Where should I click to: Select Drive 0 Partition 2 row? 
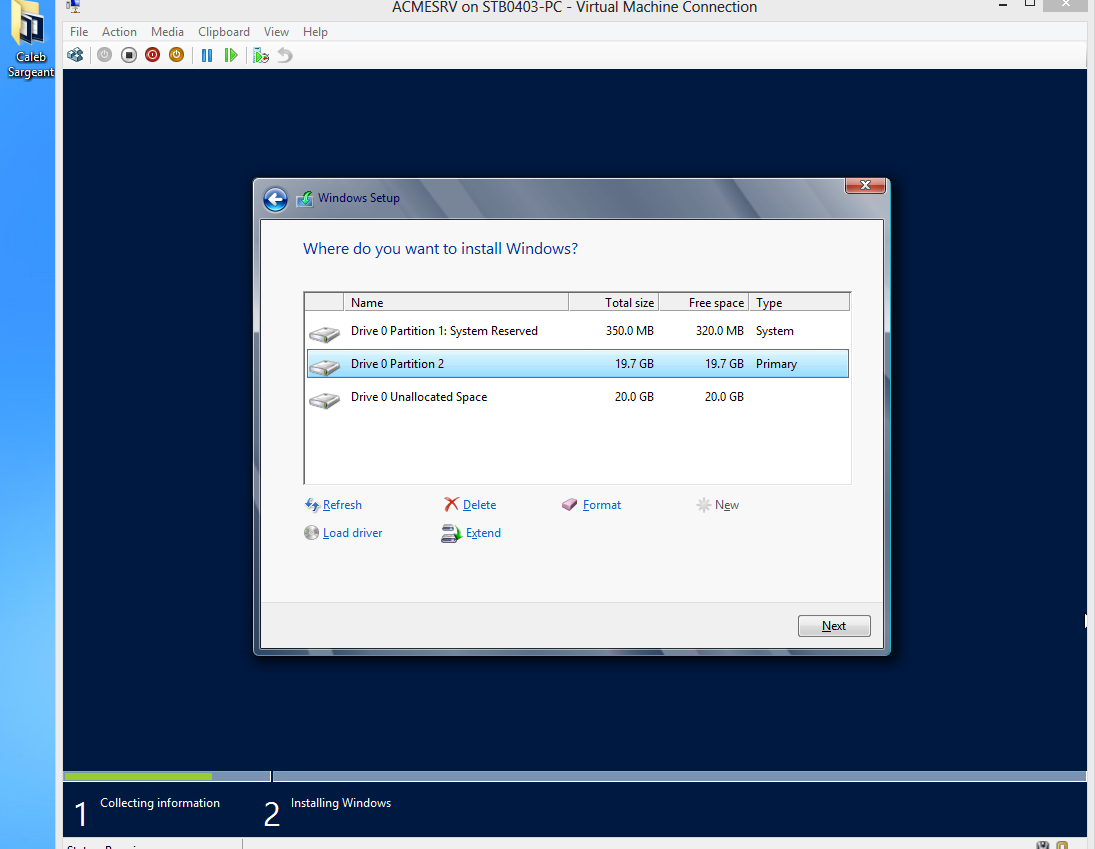coord(578,364)
